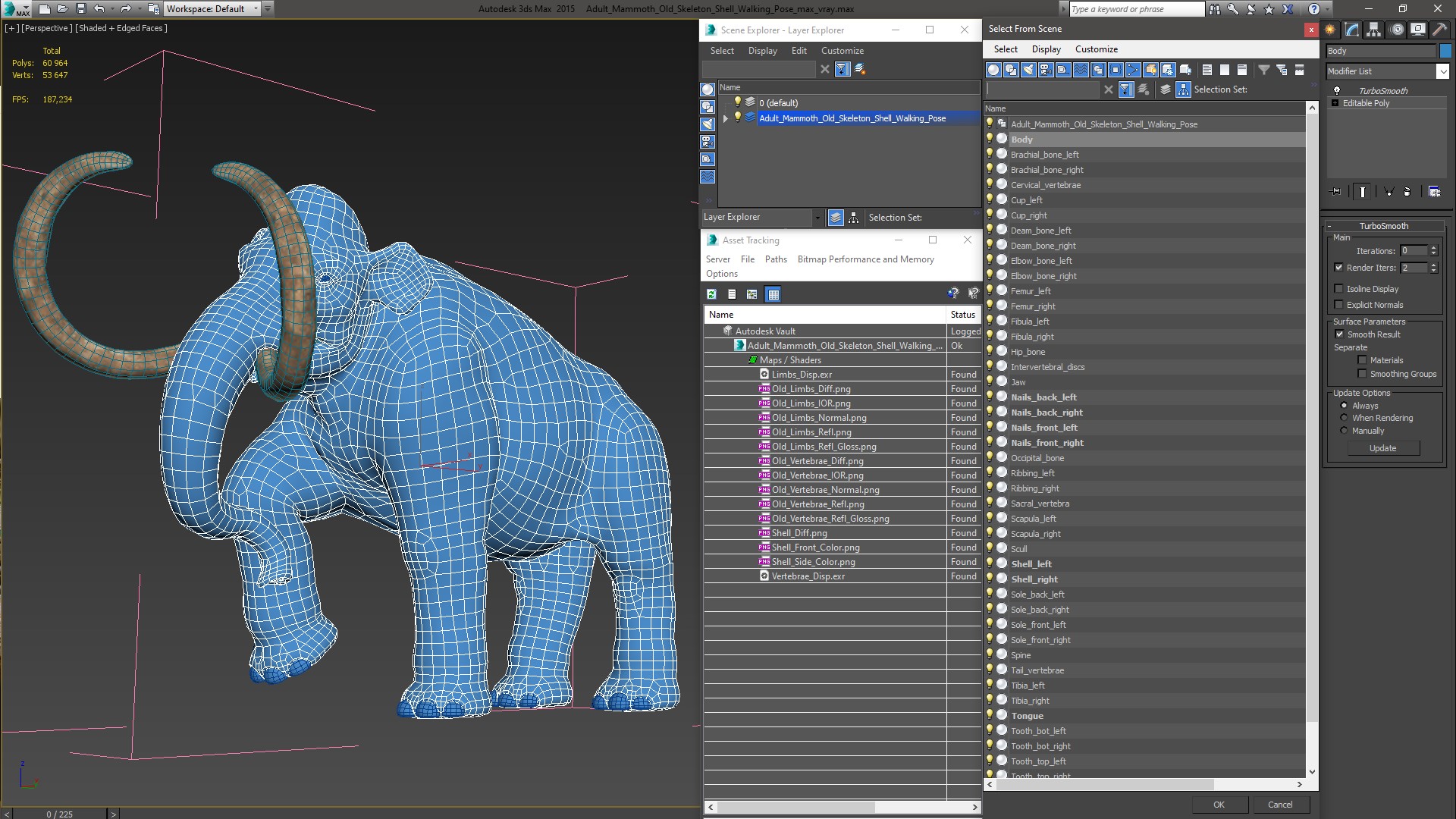Toggle Display Geometry filter in Select From Scene

click(x=993, y=70)
